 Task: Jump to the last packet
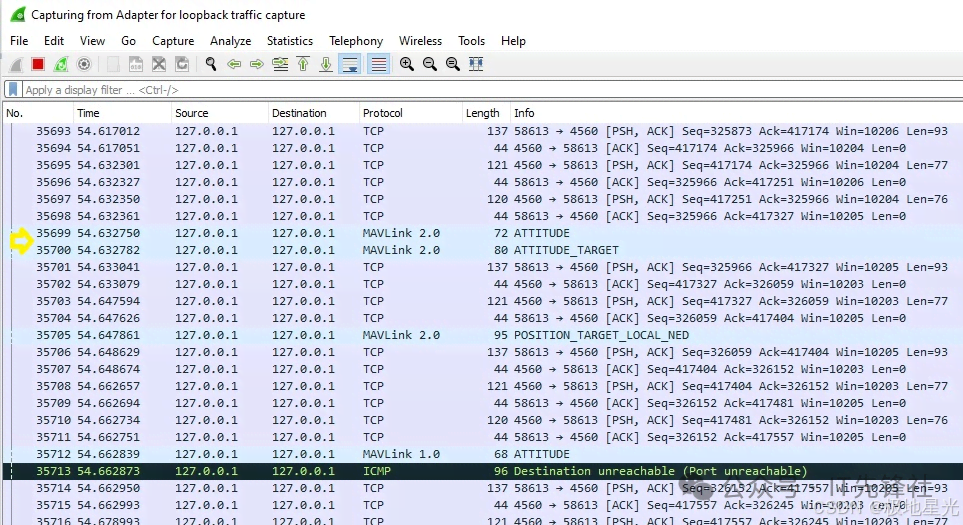tap(326, 64)
